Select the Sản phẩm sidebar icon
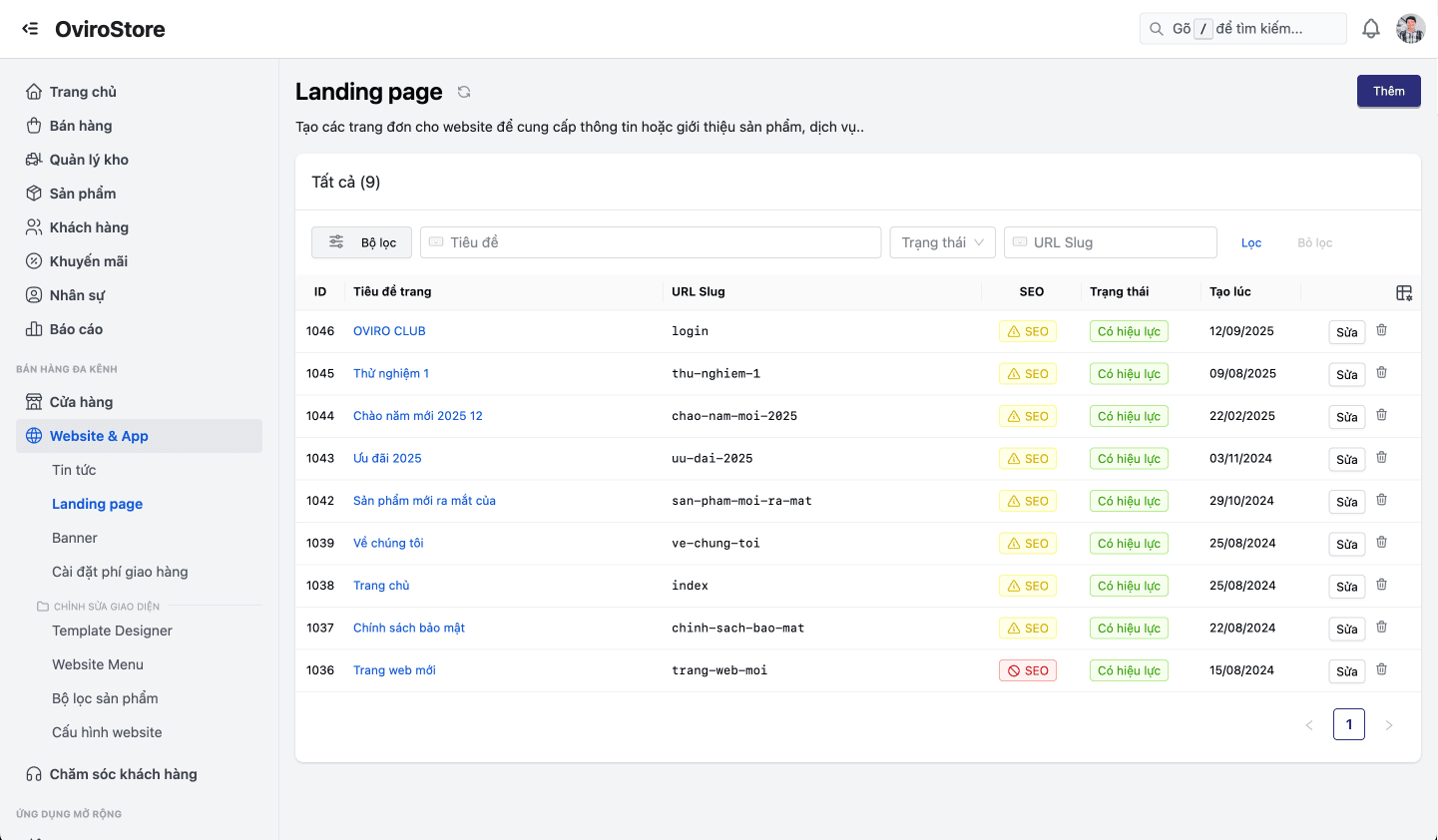Image resolution: width=1438 pixels, height=840 pixels. tap(34, 193)
